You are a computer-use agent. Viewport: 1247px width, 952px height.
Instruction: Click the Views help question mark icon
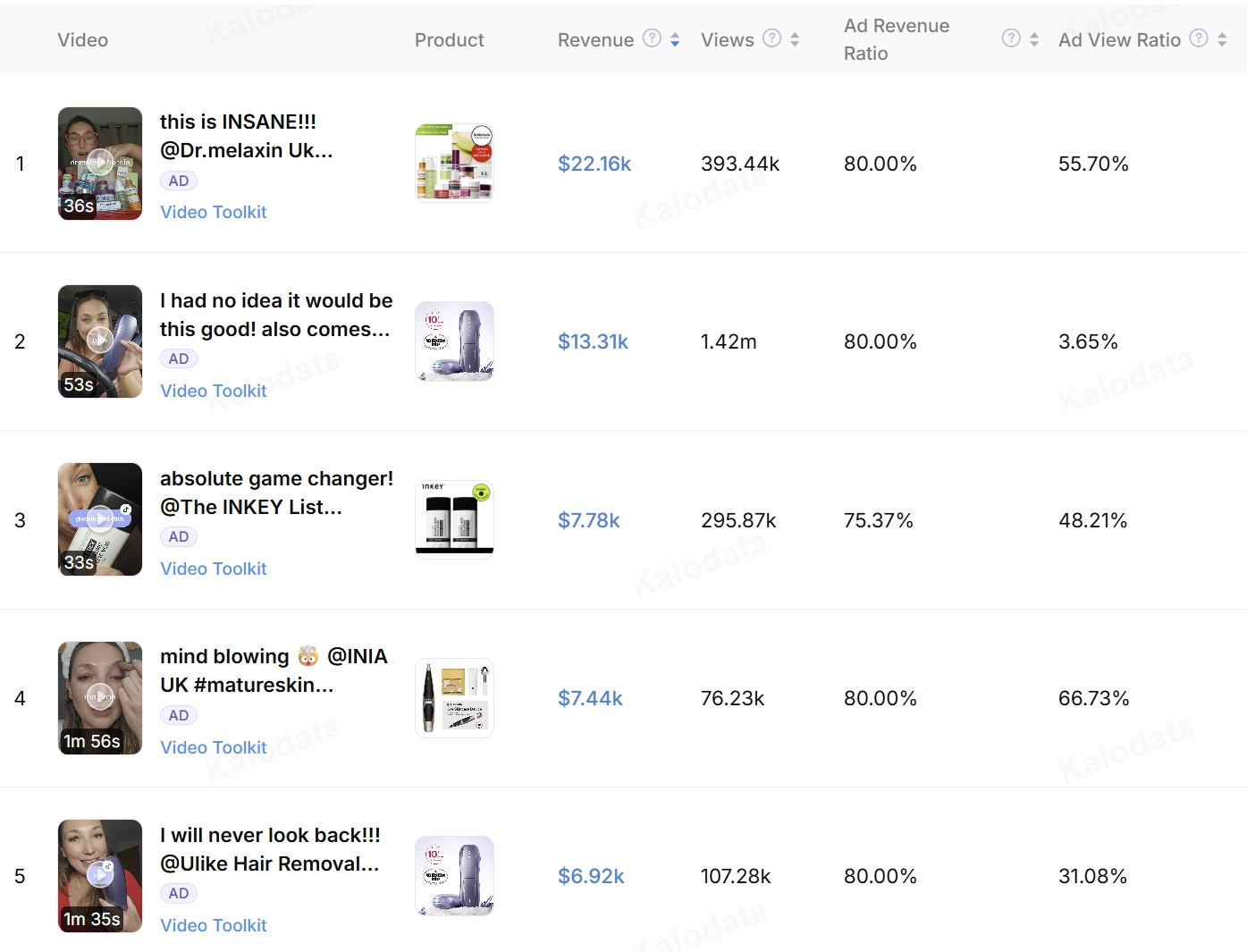[772, 38]
